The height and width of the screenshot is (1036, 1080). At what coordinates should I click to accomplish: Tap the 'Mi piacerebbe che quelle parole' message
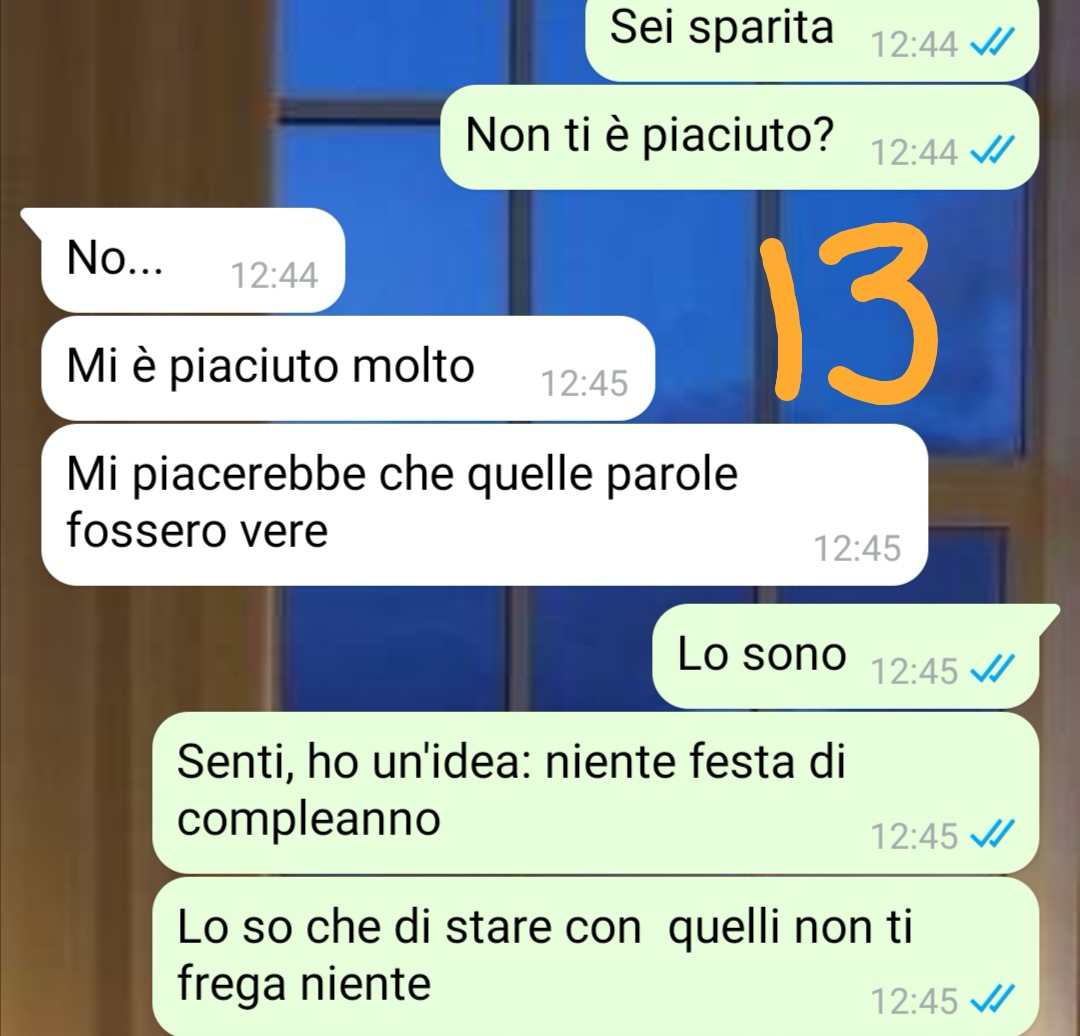(484, 504)
